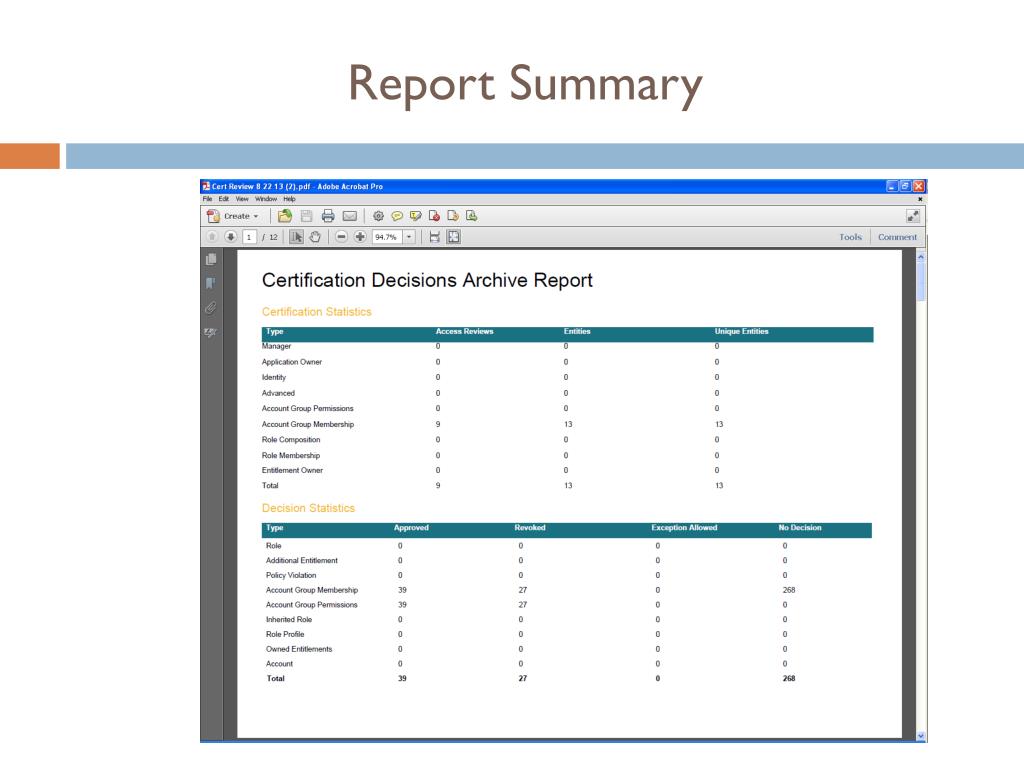Click the vertical scrollbar up arrow
Screen dimensions: 1024x768
921,257
